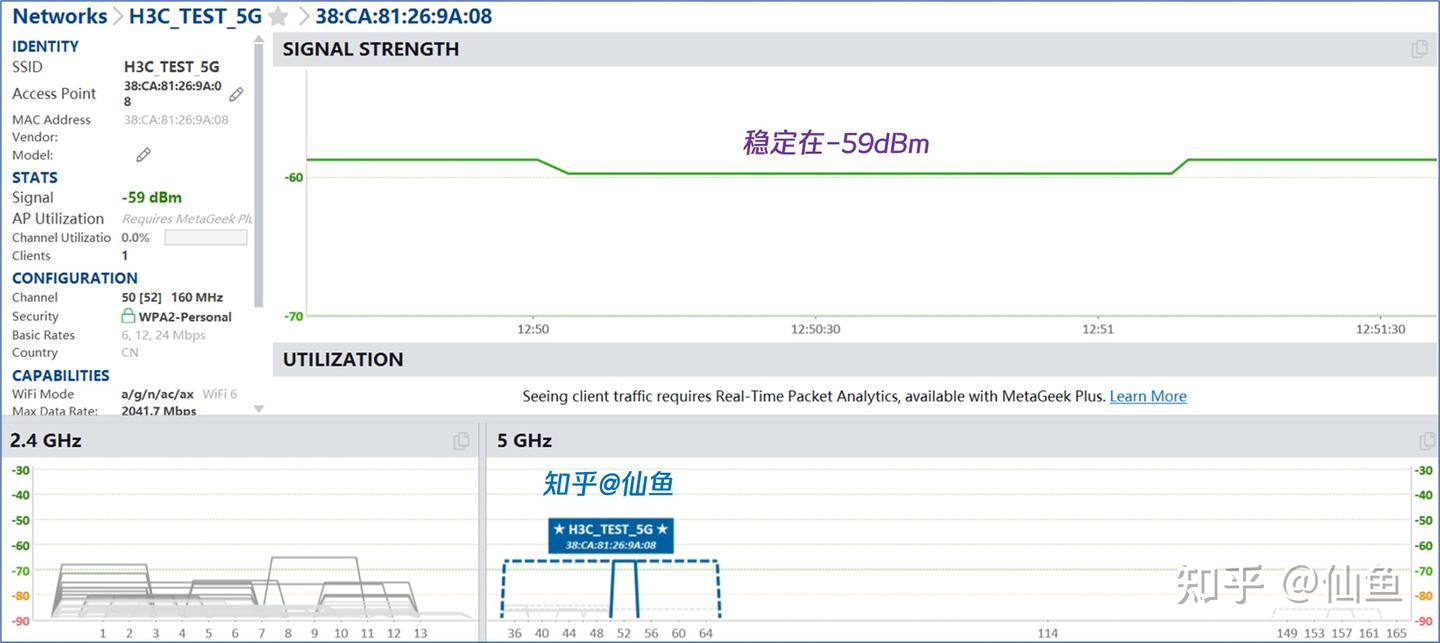The width and height of the screenshot is (1440, 643).
Task: Copy the 2.4 GHz spectrum chart
Action: tap(460, 440)
